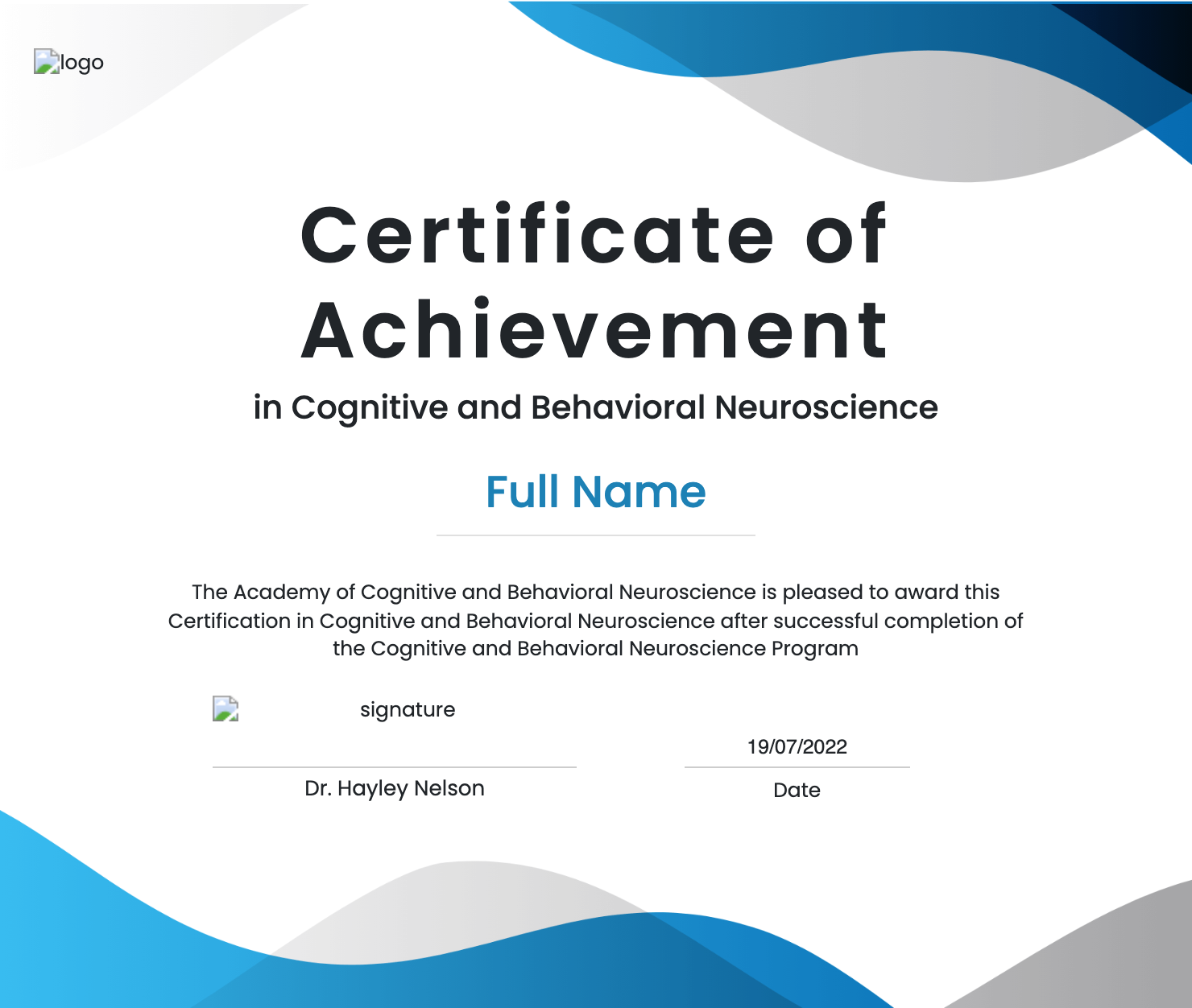Click the line under the date value
The image size is (1192, 1008).
[x=797, y=767]
